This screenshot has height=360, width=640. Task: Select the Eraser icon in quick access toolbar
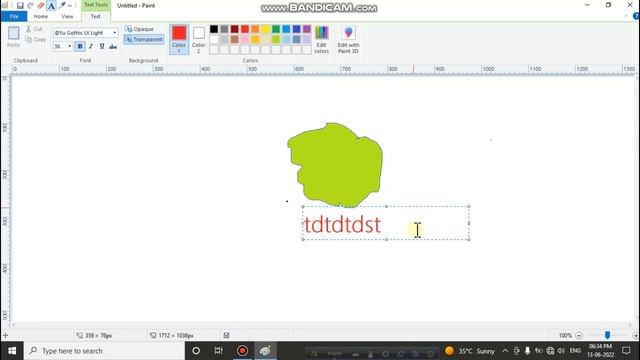coord(41,6)
